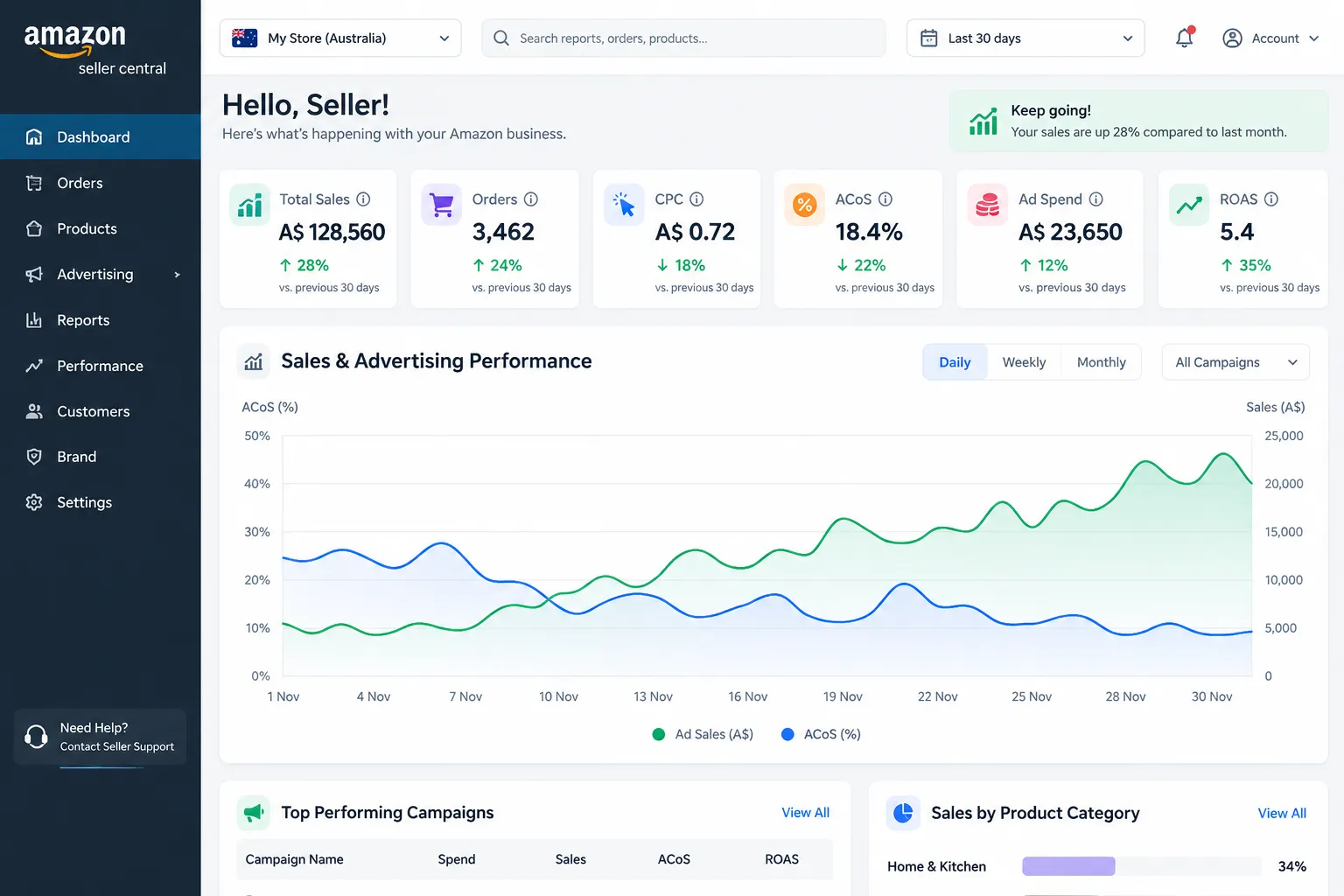Click the Total Sales info icon

coord(363,199)
